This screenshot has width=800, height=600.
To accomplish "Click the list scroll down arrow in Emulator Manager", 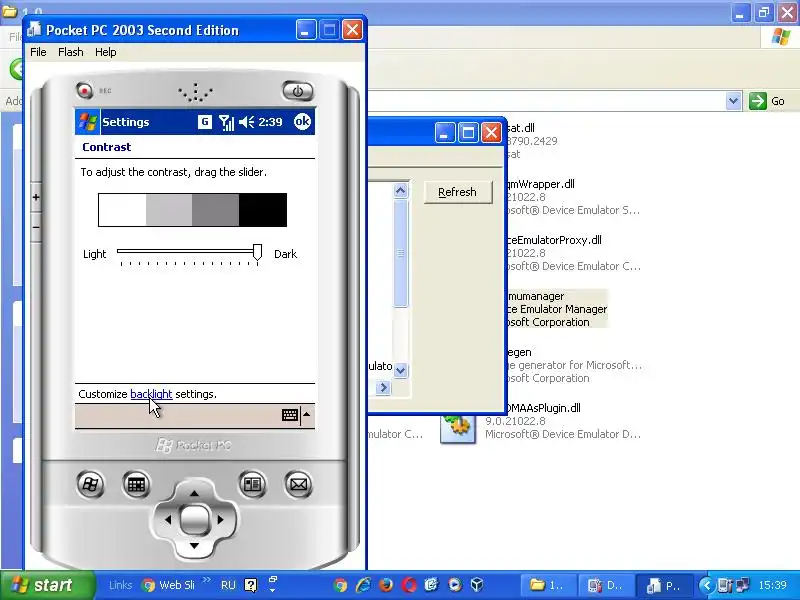I will tap(401, 370).
